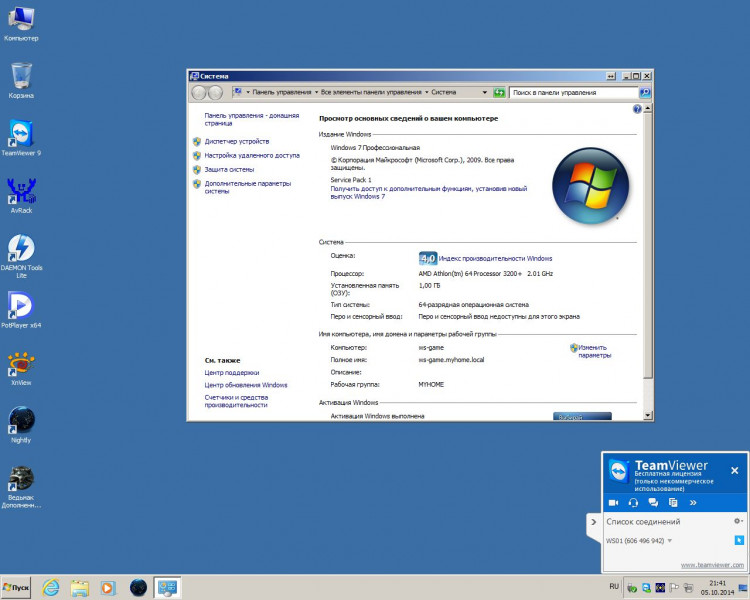
Task: Launch PotPlayer x64 from the desktop
Action: [21, 306]
